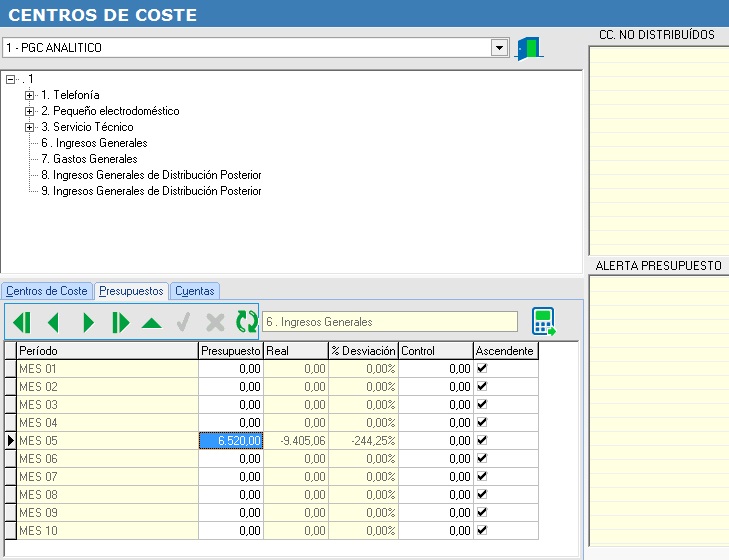Cancel edit with the X icon
Viewport: 729px width, 560px height.
215,322
